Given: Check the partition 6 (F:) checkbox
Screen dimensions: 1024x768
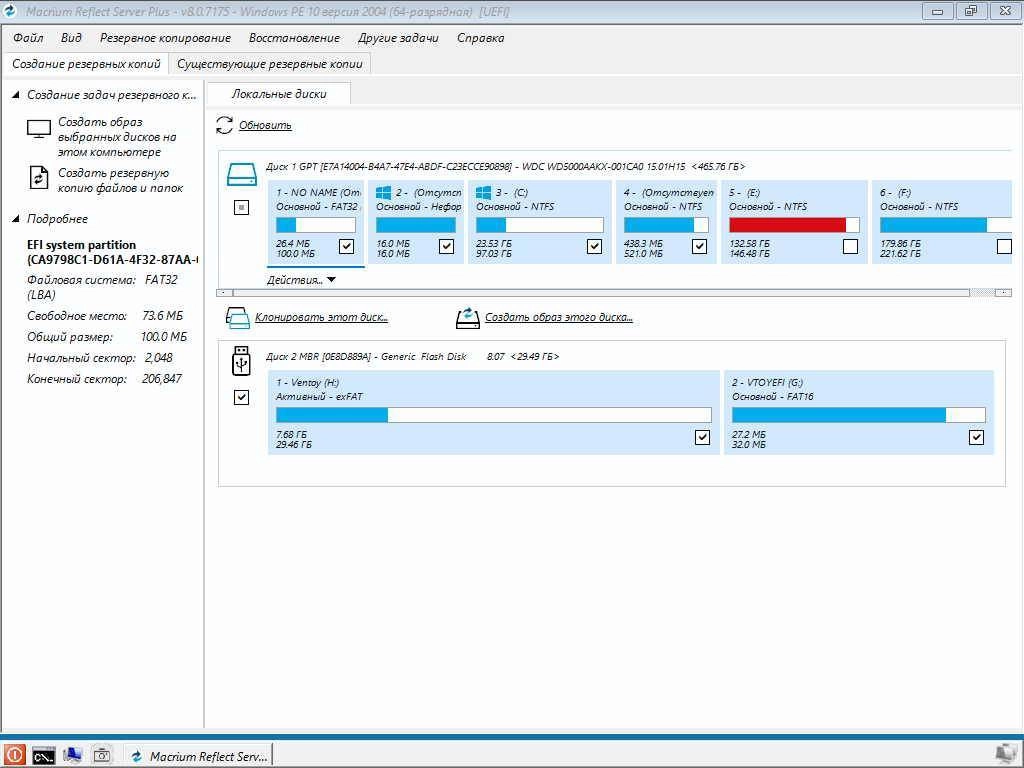Looking at the screenshot, I should point(1004,246).
